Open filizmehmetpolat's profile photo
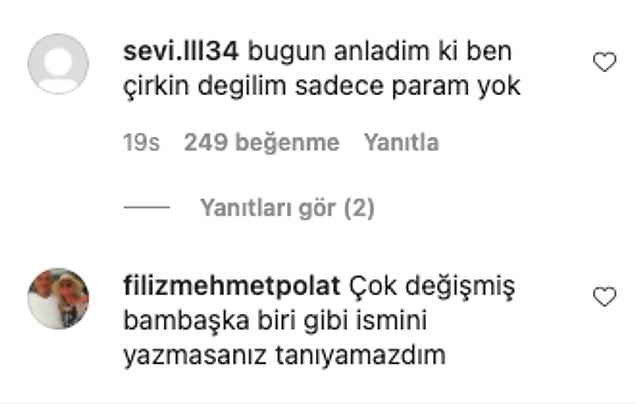The image size is (635, 404). click(58, 298)
